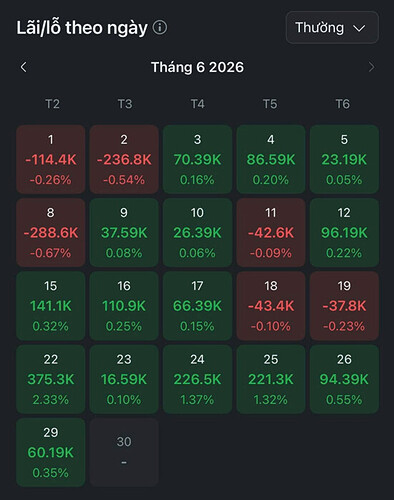Expand the chevron in the Thường selector
Image resolution: width=394 pixels, height=500 pixels.
359,28
